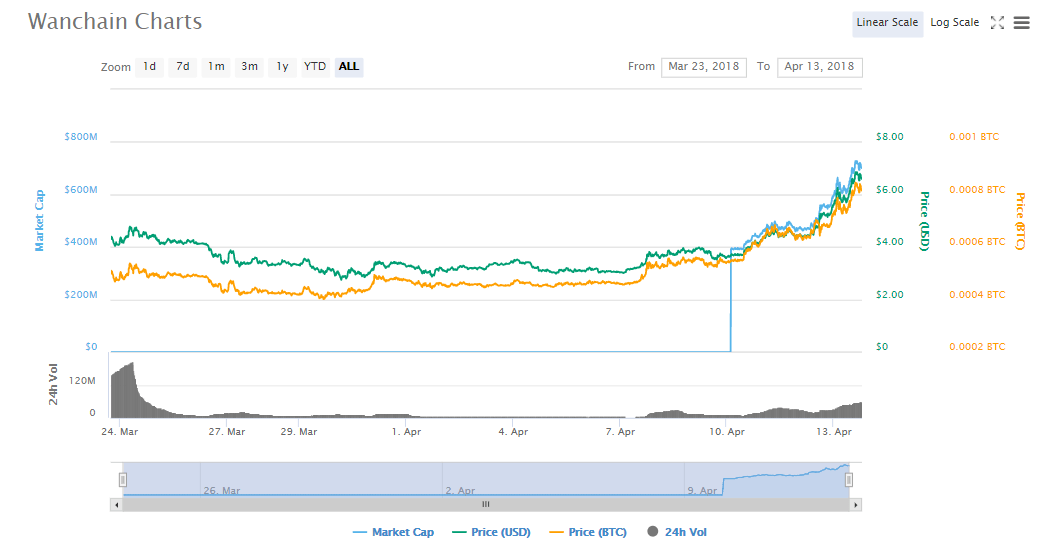Edit the To date field
The image size is (1057, 547).
819,67
